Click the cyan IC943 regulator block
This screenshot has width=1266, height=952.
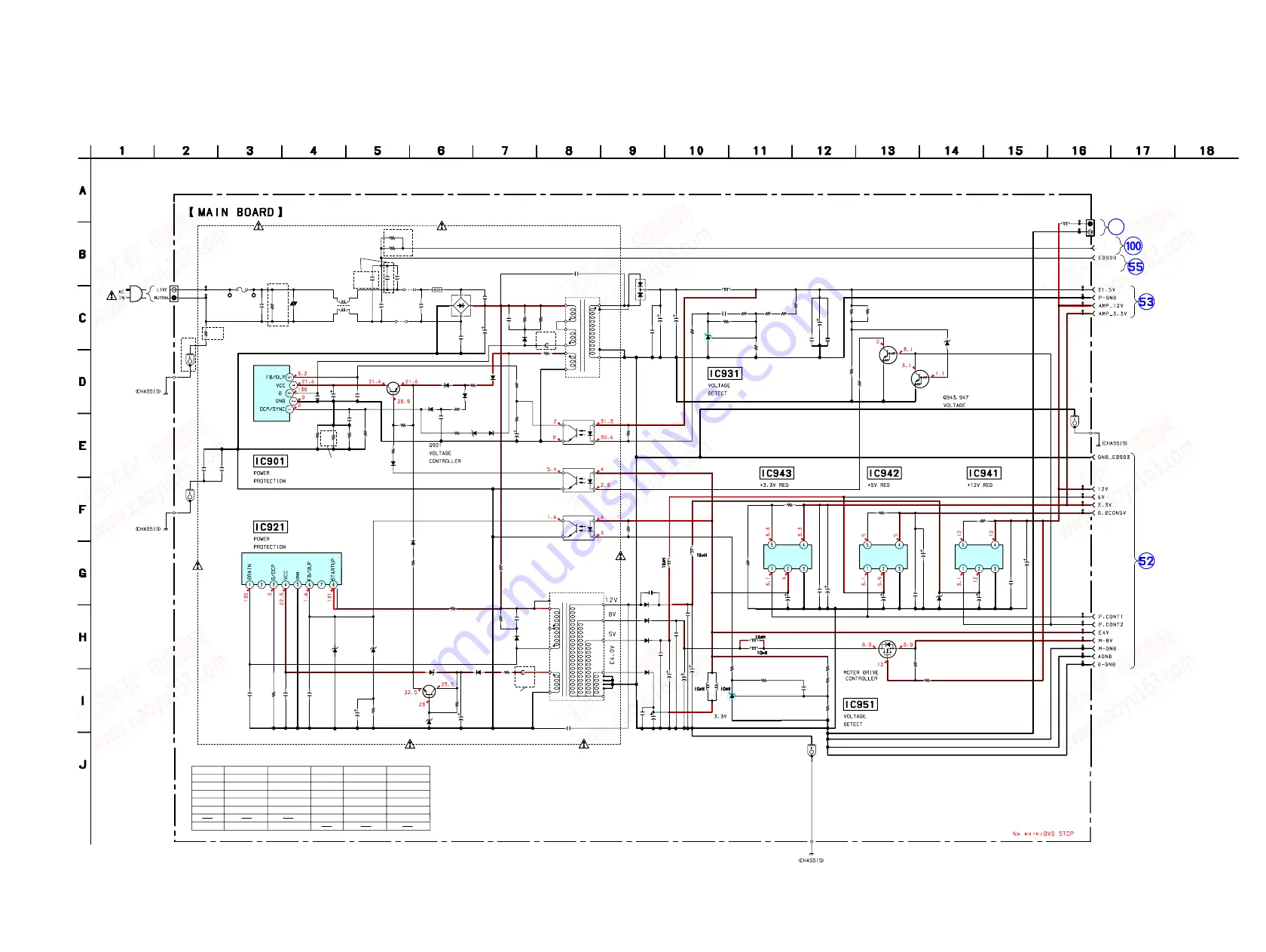point(787,557)
